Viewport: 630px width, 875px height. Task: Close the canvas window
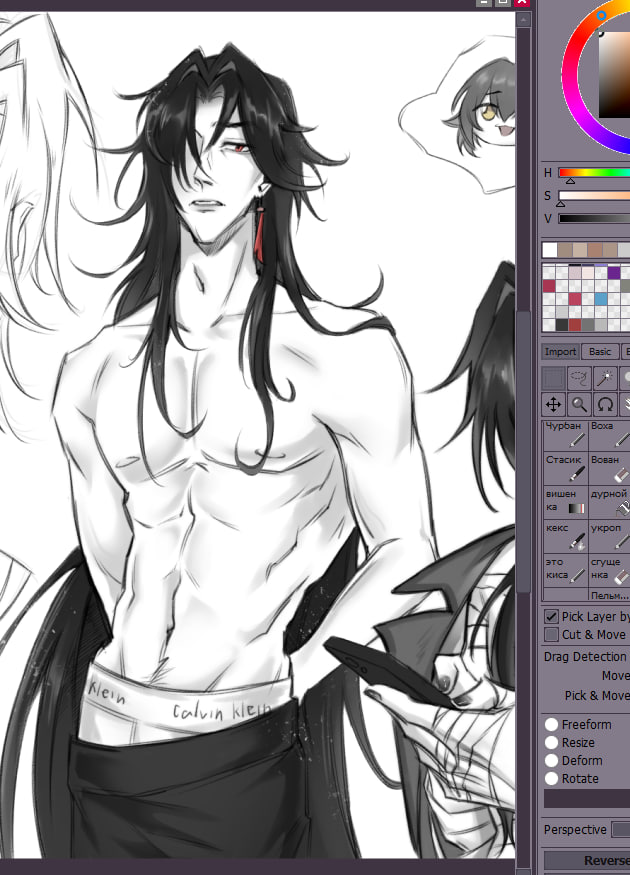(x=522, y=2)
